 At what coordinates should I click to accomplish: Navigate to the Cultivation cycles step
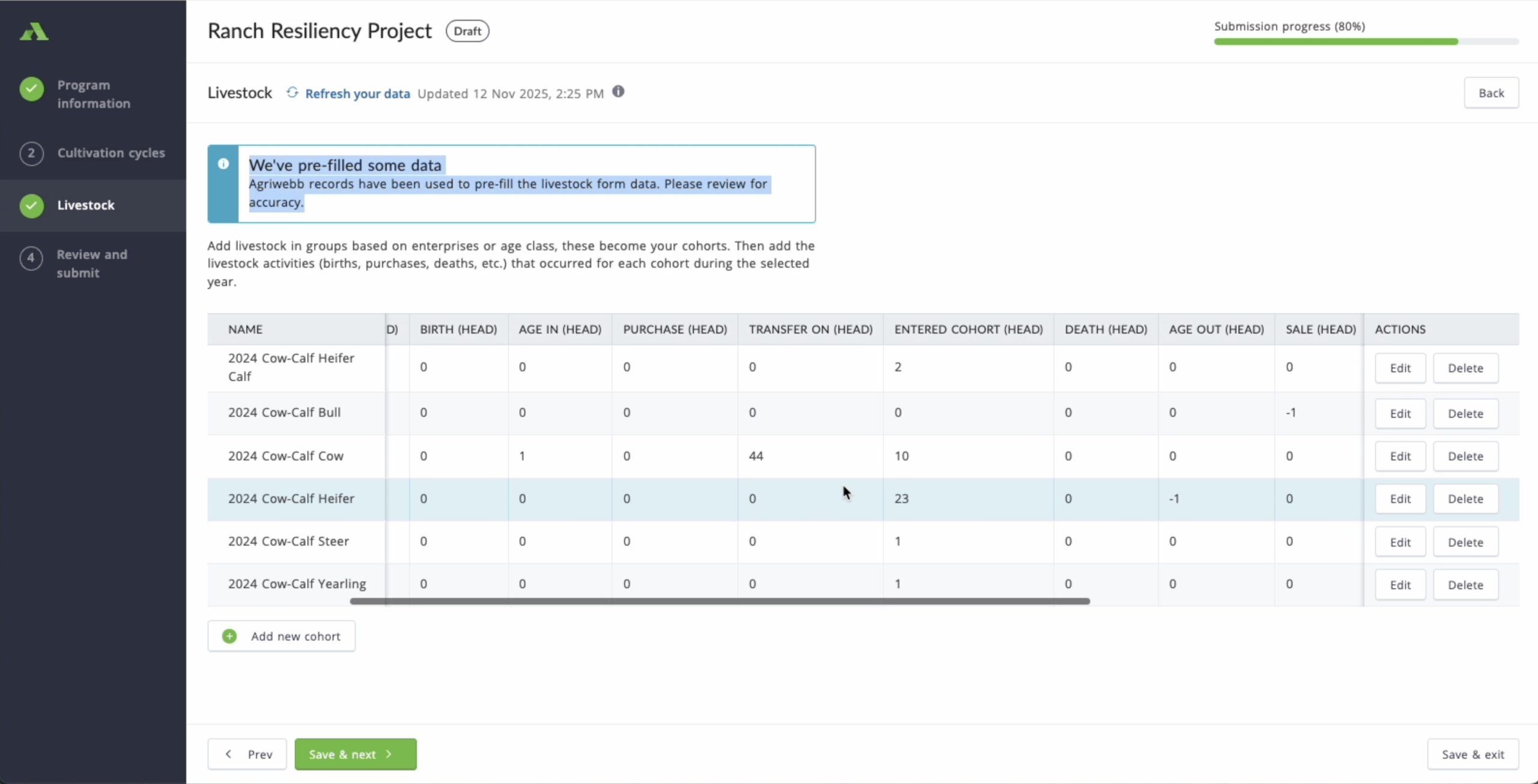pyautogui.click(x=111, y=153)
